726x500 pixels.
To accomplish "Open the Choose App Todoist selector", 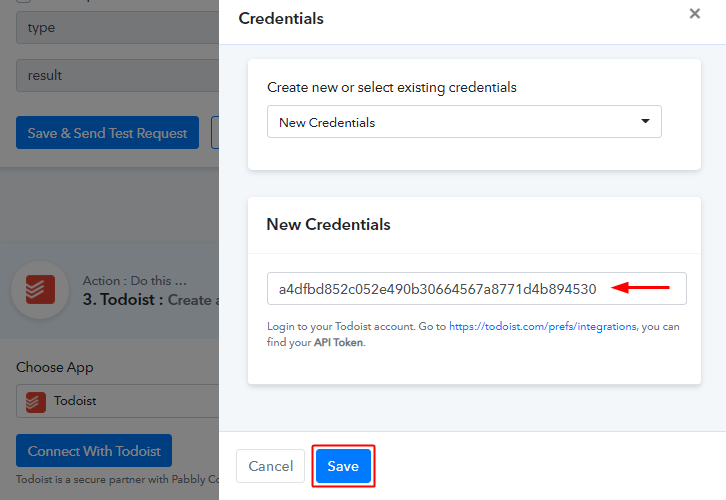I will tap(118, 401).
